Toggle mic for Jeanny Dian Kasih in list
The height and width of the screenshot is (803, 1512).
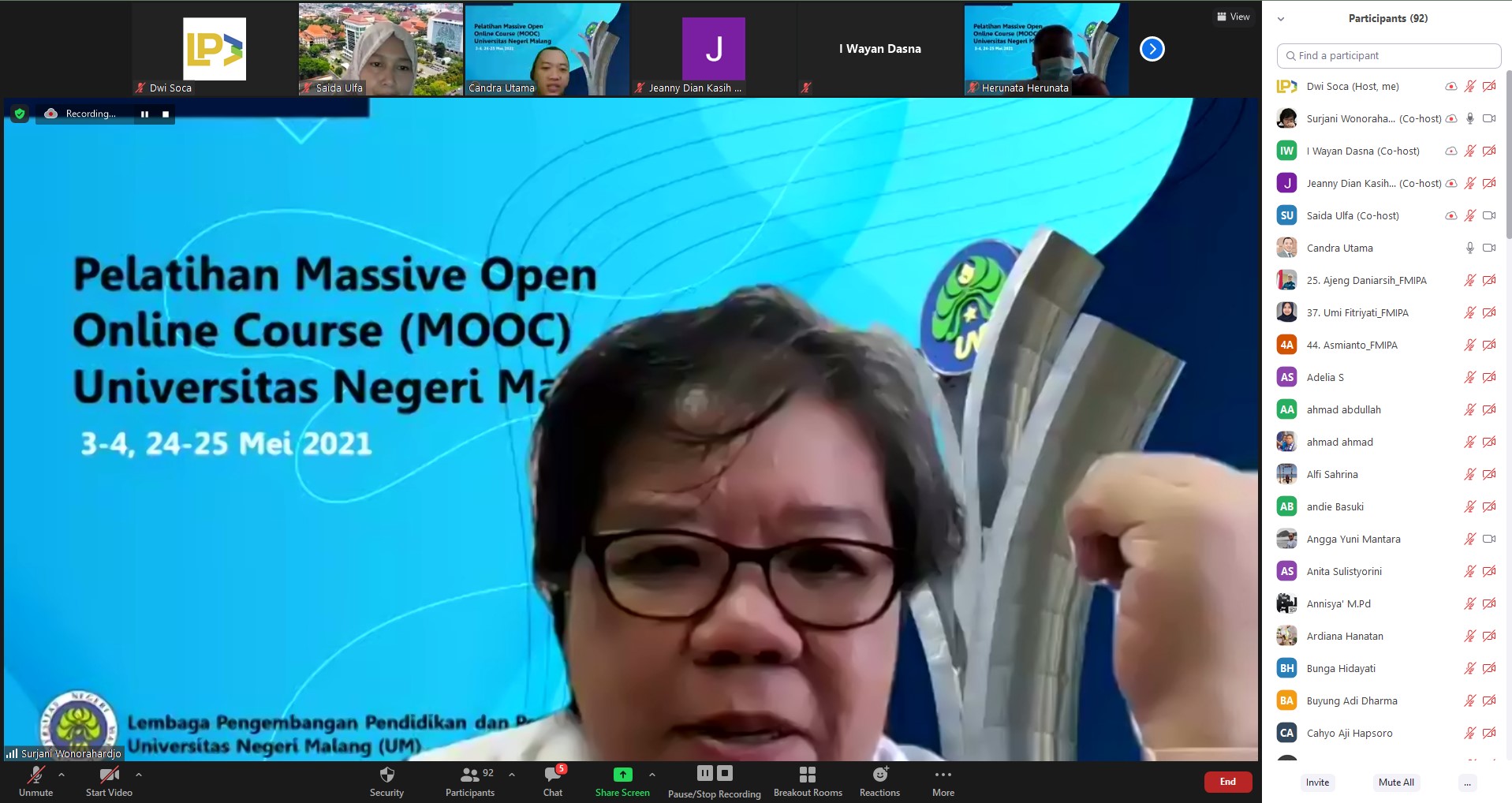1470,183
